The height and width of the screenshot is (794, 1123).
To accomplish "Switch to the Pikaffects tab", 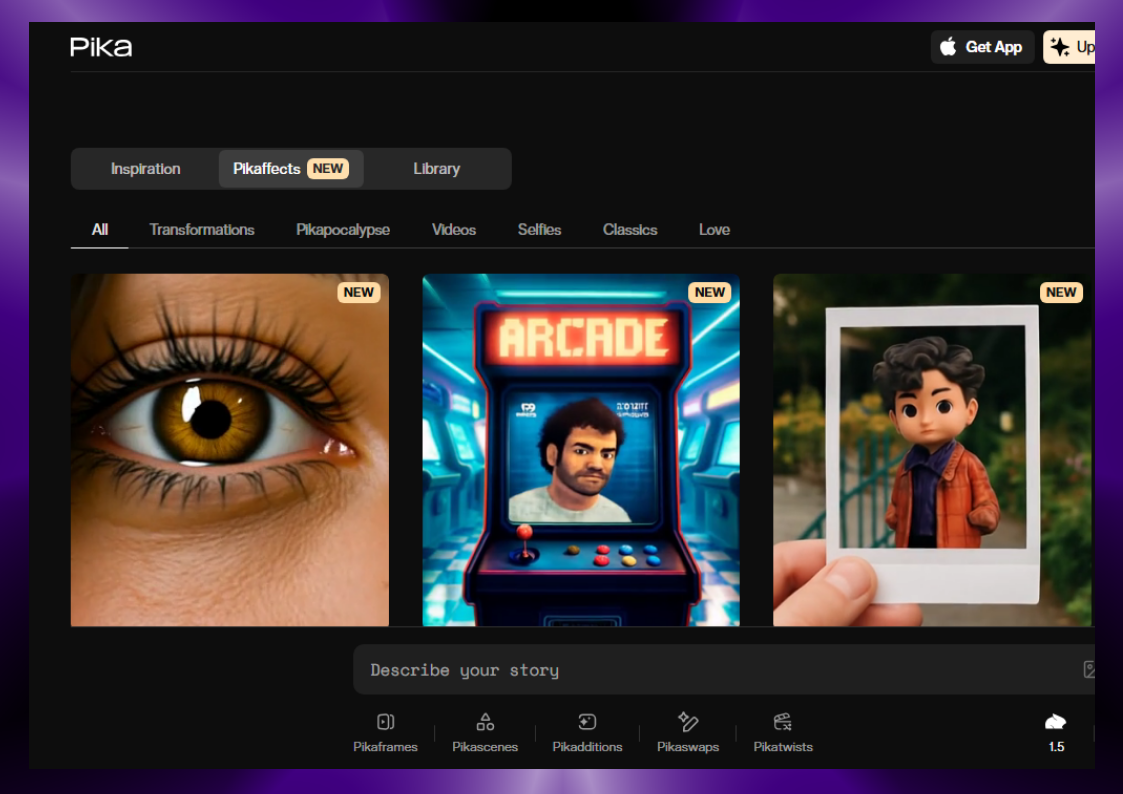I will [x=291, y=169].
